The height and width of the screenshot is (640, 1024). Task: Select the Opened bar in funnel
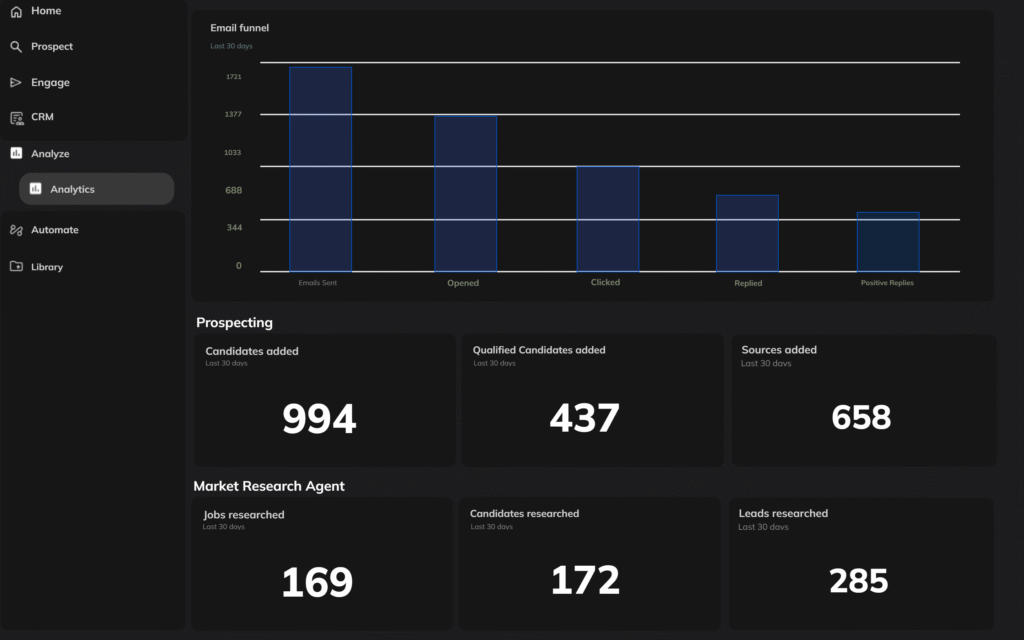point(465,194)
